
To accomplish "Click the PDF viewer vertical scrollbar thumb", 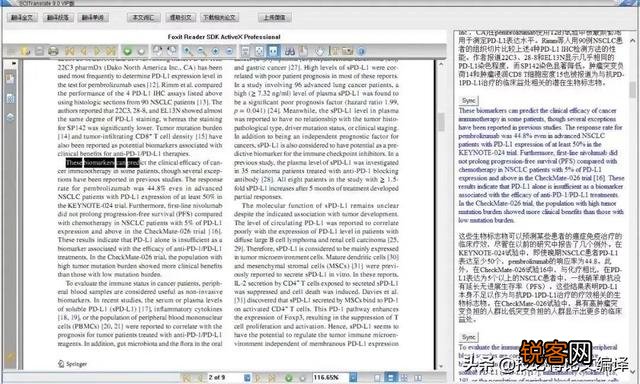I will coord(441,122).
